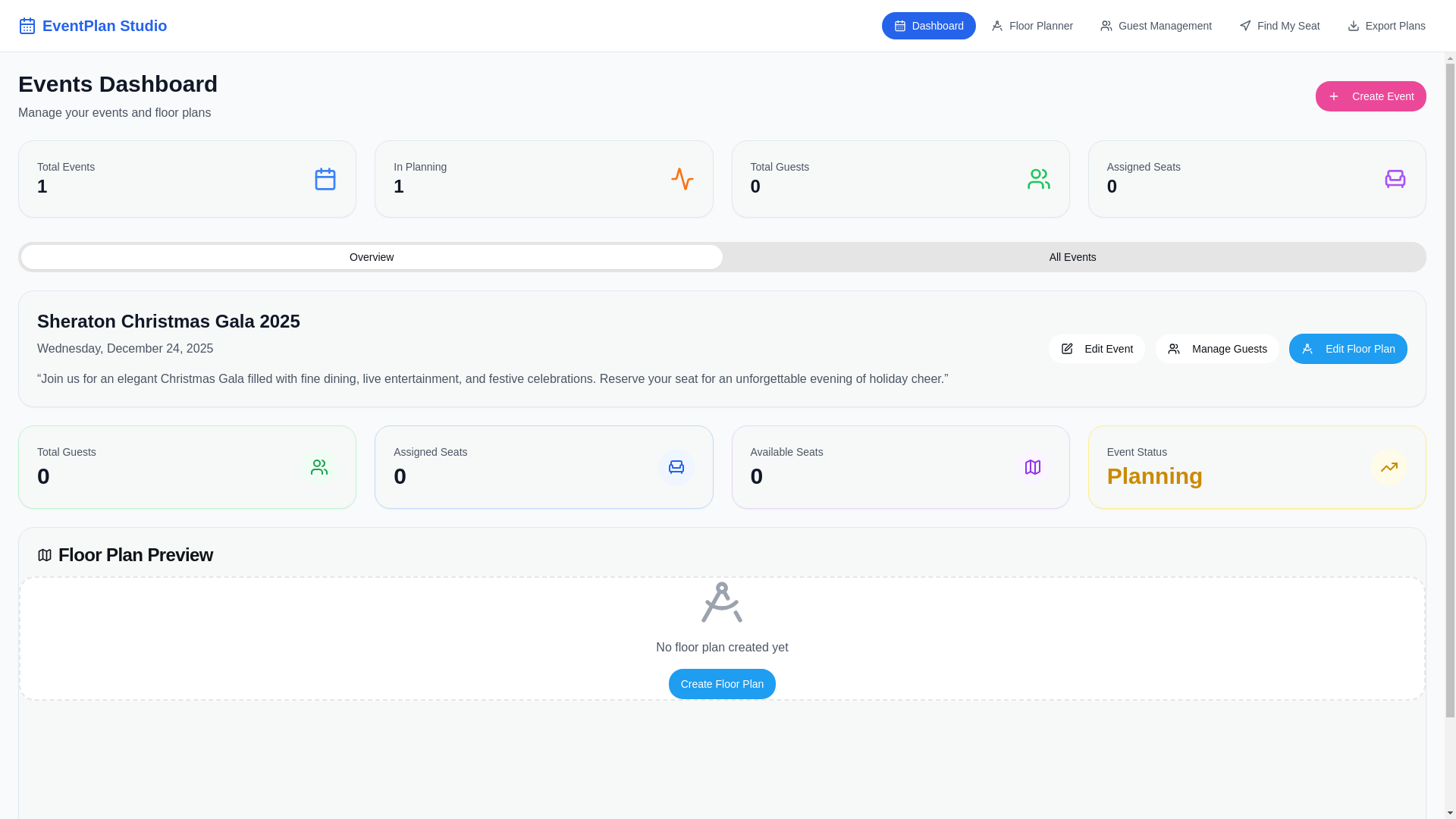Click the Event Status label
This screenshot has width=1456, height=819.
[1137, 452]
